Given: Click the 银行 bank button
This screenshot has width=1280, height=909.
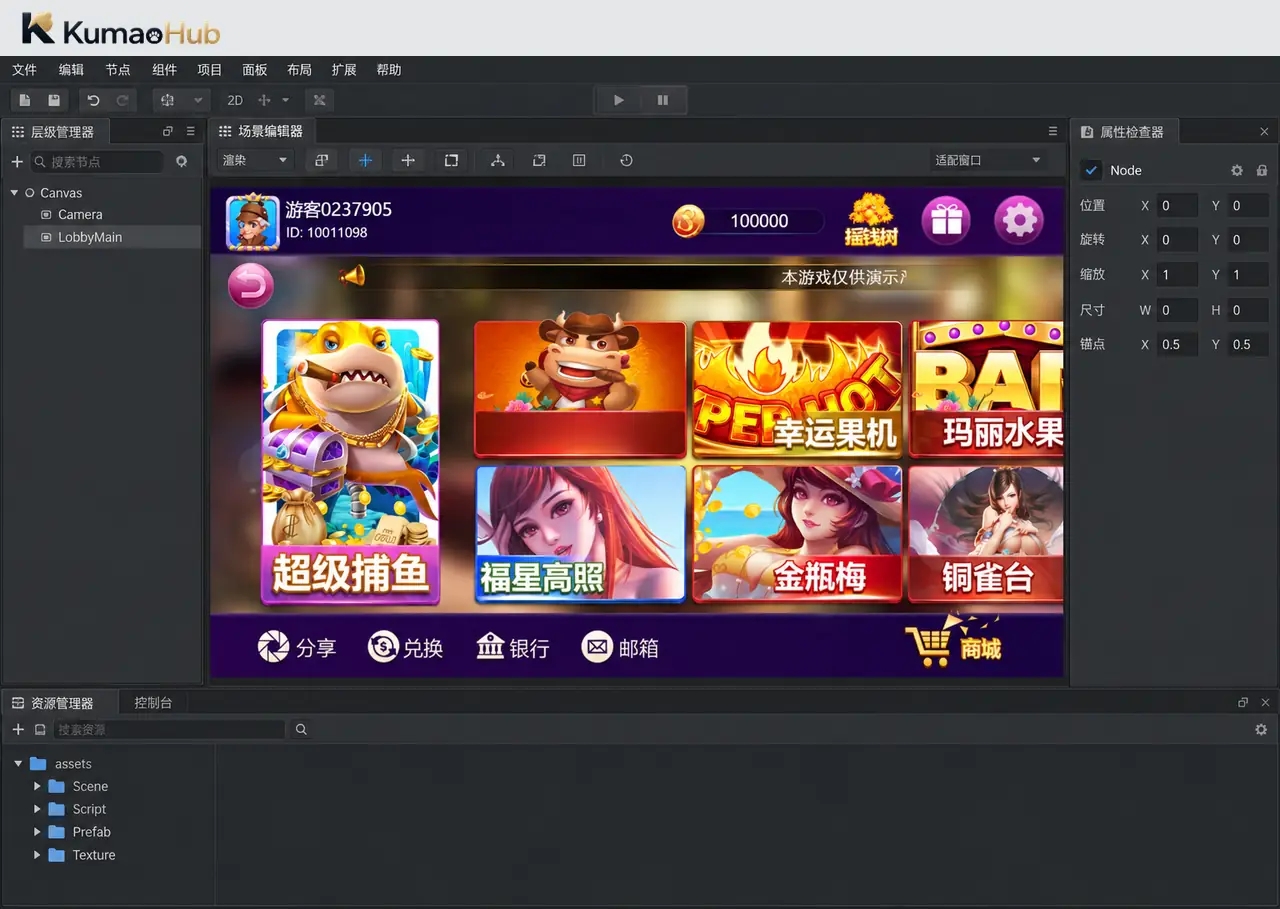Looking at the screenshot, I should 513,648.
